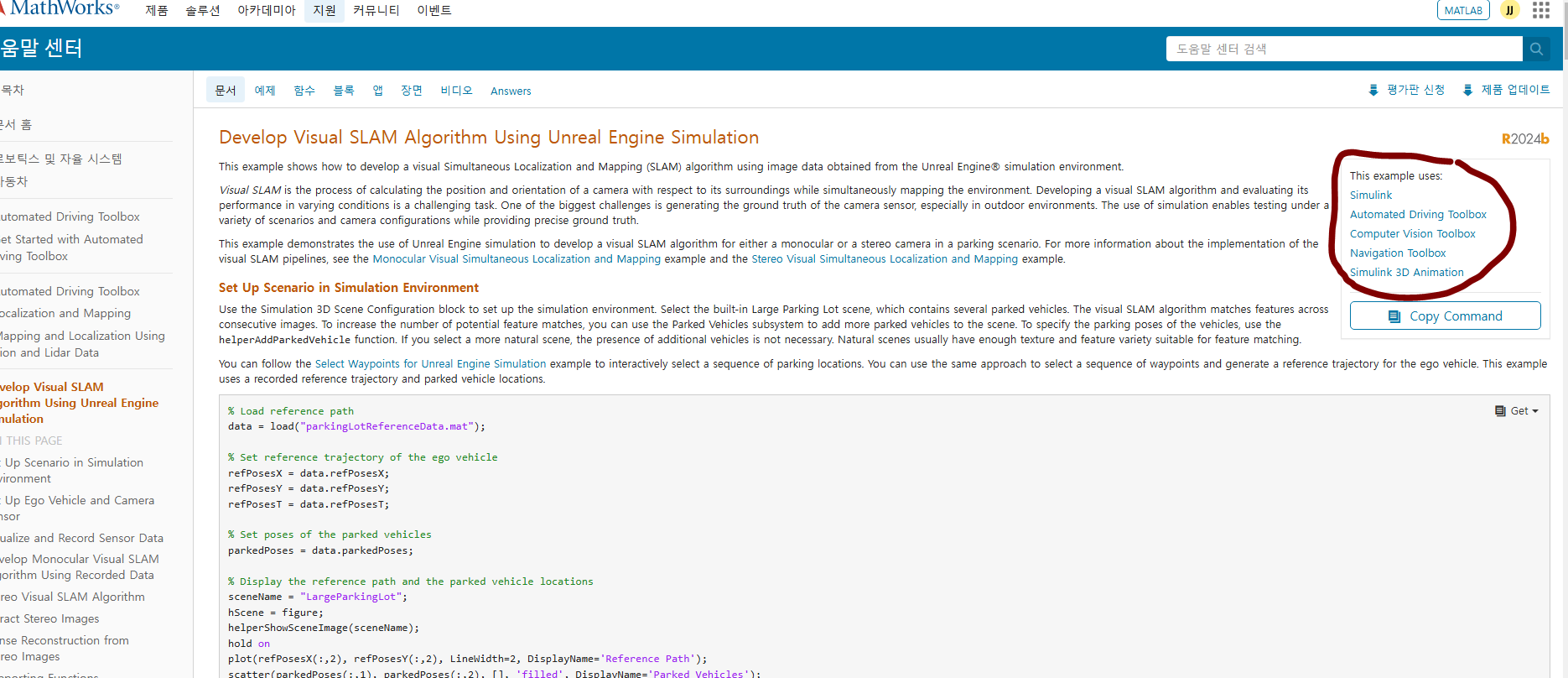Switch to the 예제 tab
The width and height of the screenshot is (1568, 678).
tap(265, 90)
